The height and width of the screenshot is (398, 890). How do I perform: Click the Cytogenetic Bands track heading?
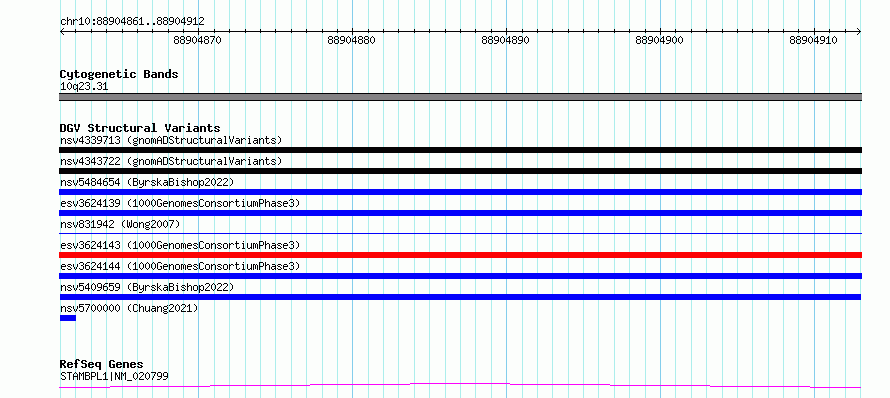119,74
